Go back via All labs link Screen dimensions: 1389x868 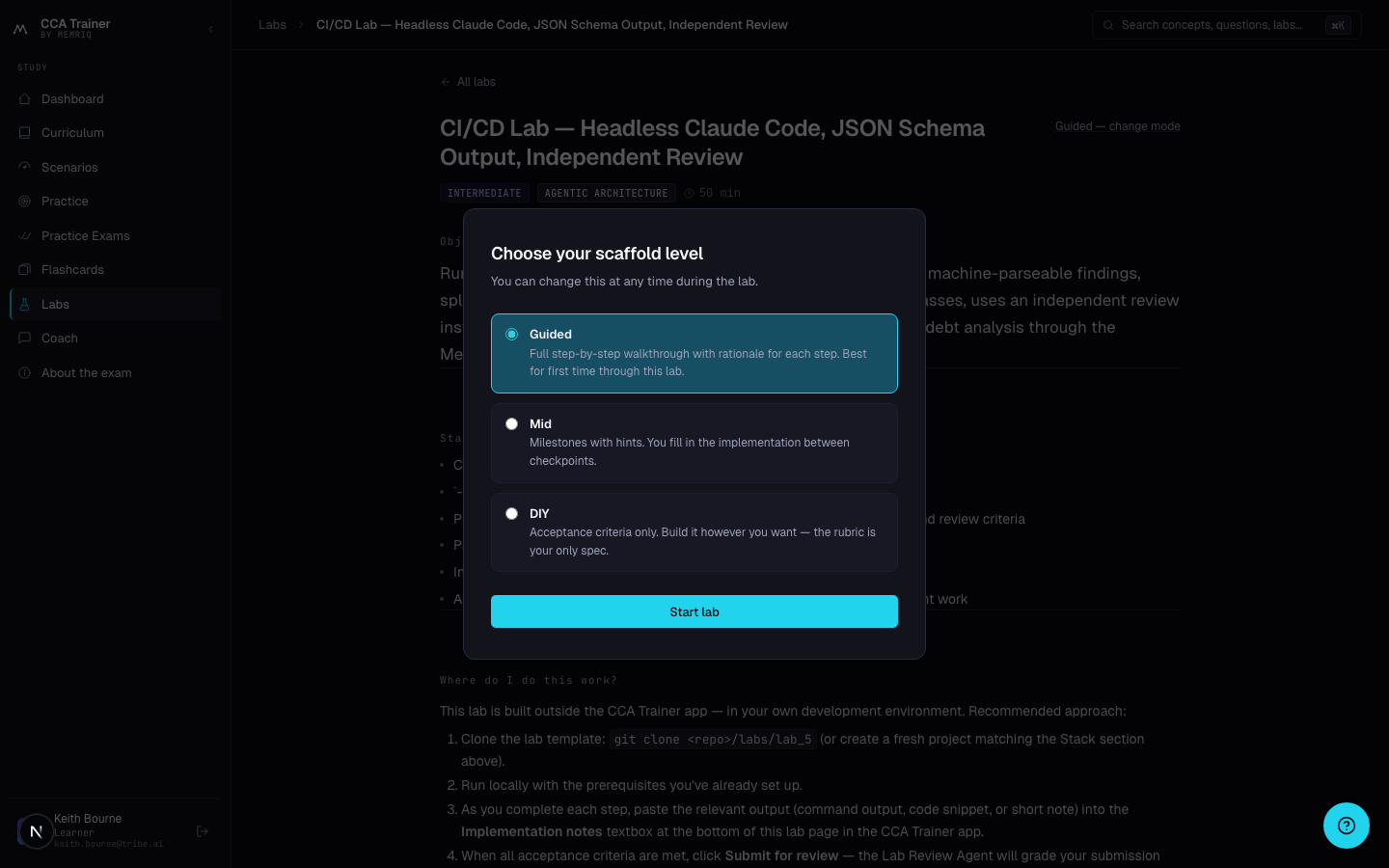[468, 82]
